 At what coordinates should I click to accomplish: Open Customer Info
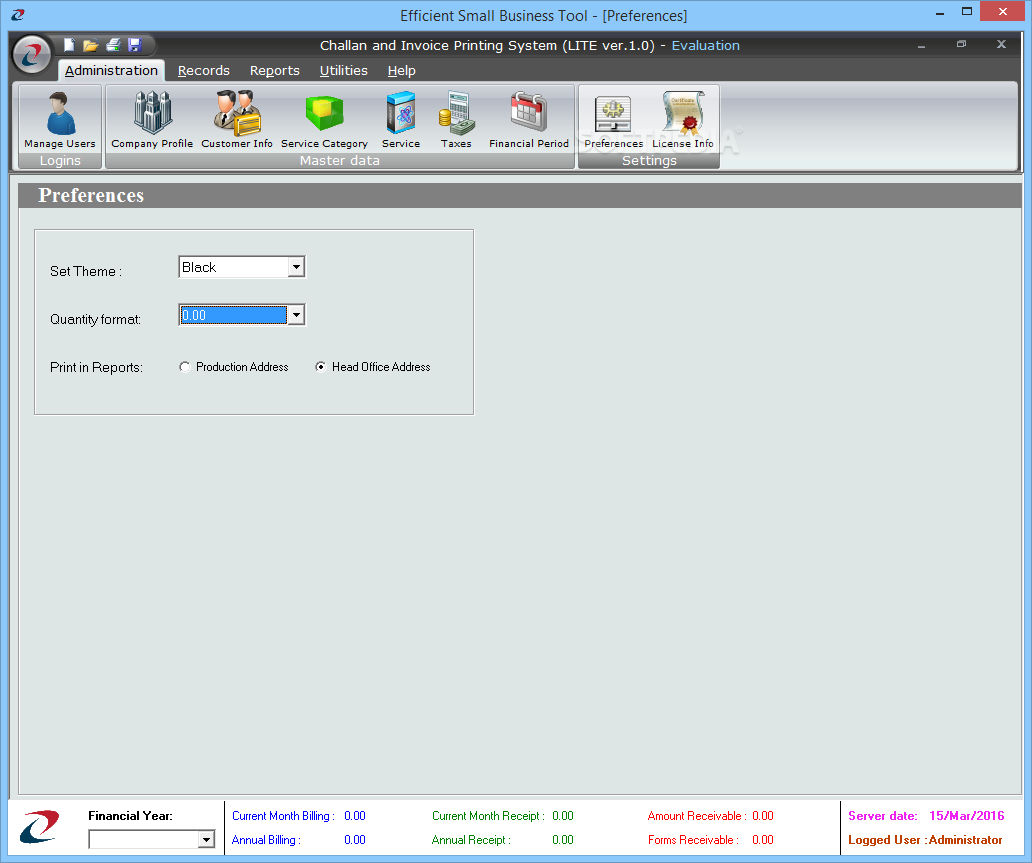point(237,120)
